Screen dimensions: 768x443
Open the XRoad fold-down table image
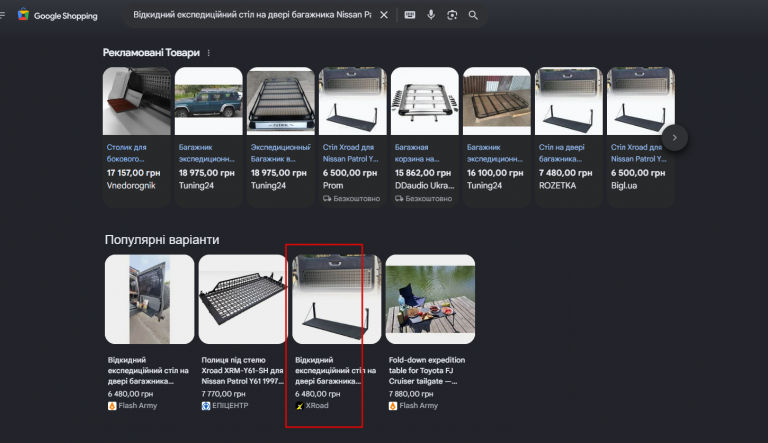[336, 299]
